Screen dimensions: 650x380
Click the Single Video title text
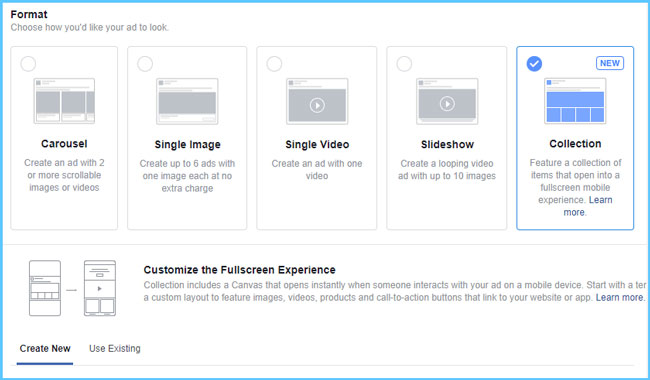tap(317, 145)
